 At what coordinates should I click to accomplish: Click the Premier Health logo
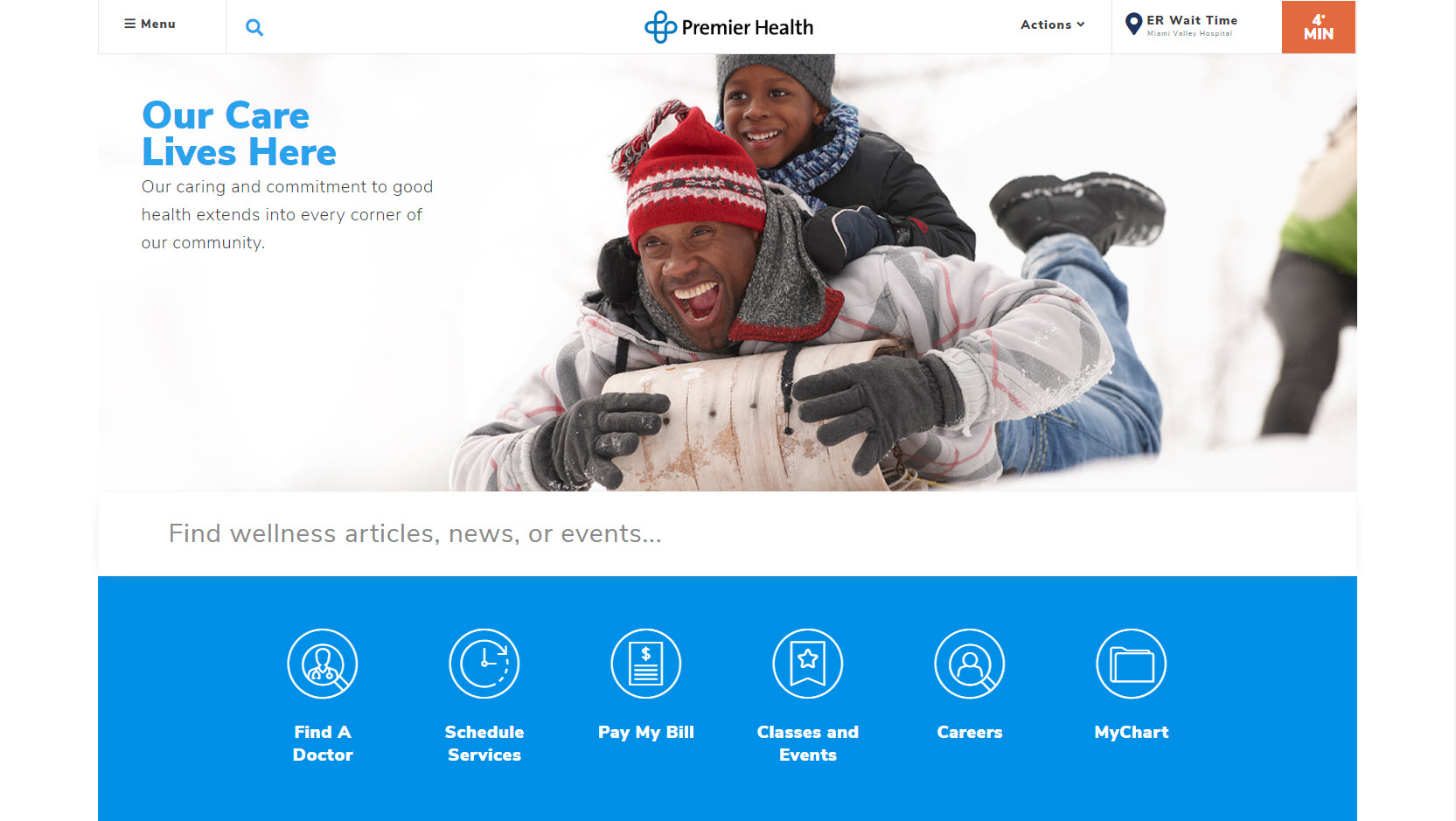[728, 27]
